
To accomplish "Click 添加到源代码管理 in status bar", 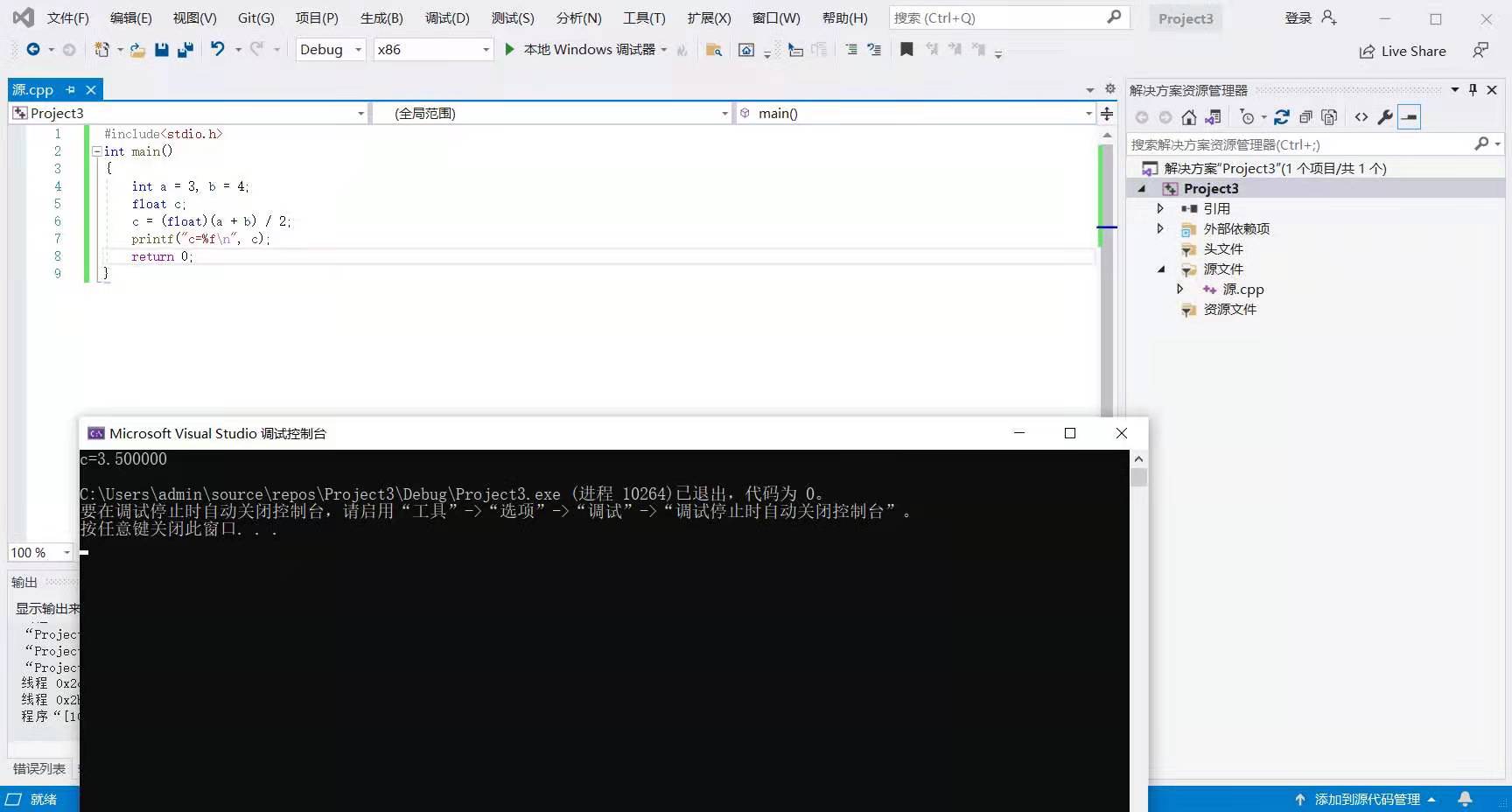I will pyautogui.click(x=1367, y=799).
